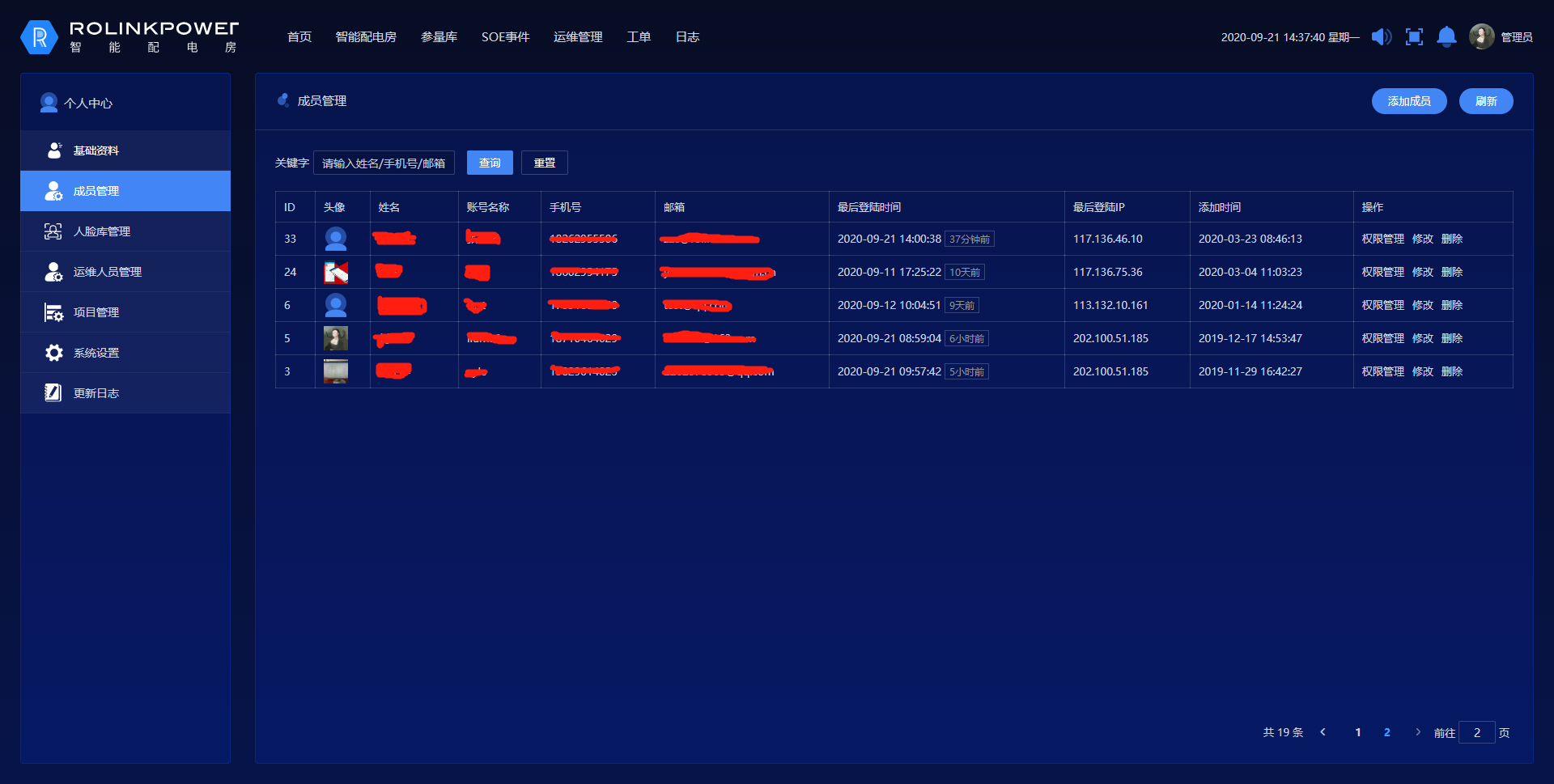1554x784 pixels.
Task: Click the RolinkPower logo icon
Action: (x=39, y=37)
